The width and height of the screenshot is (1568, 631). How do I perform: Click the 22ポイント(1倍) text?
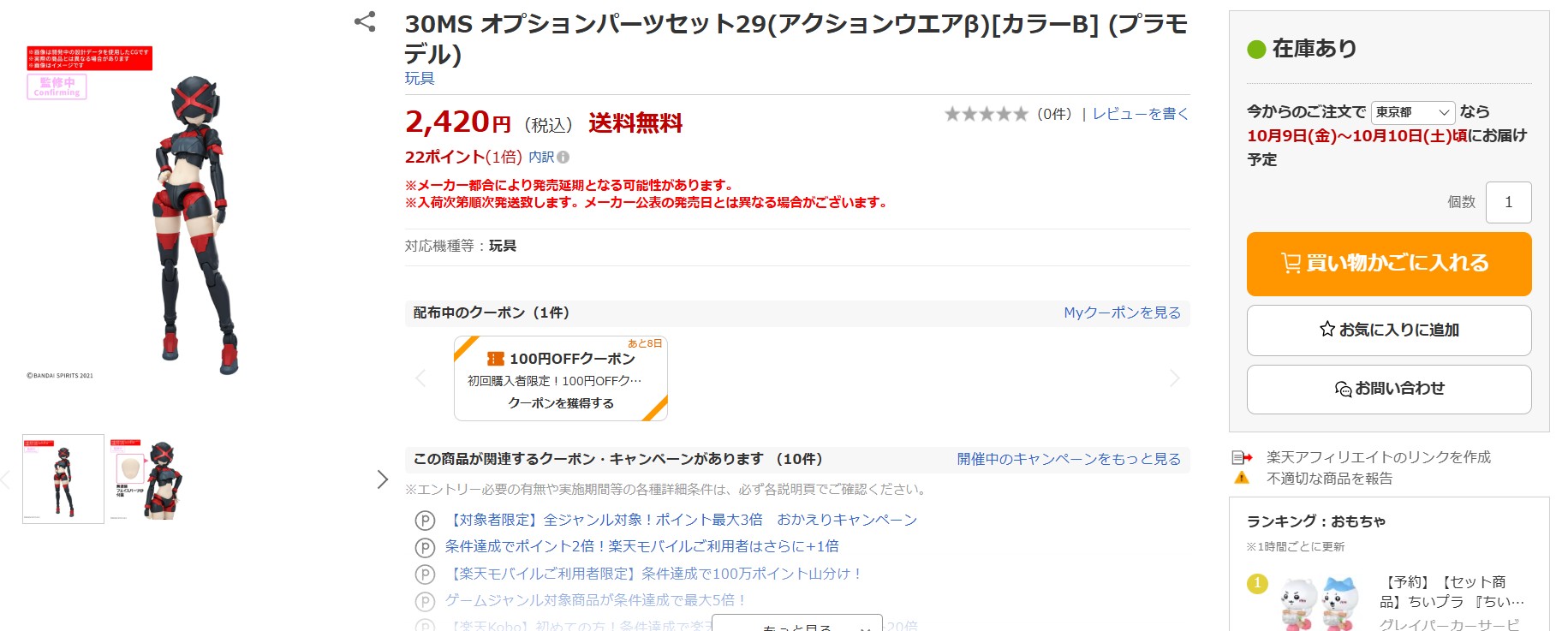click(463, 157)
